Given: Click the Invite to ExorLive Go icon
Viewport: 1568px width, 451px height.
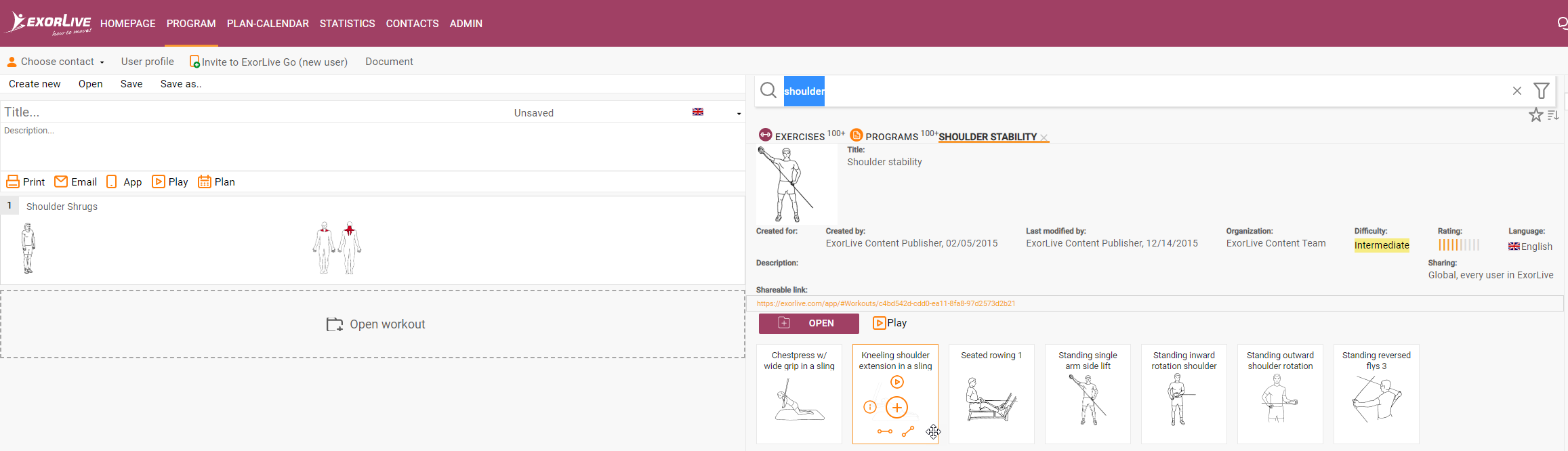Looking at the screenshot, I should (194, 62).
